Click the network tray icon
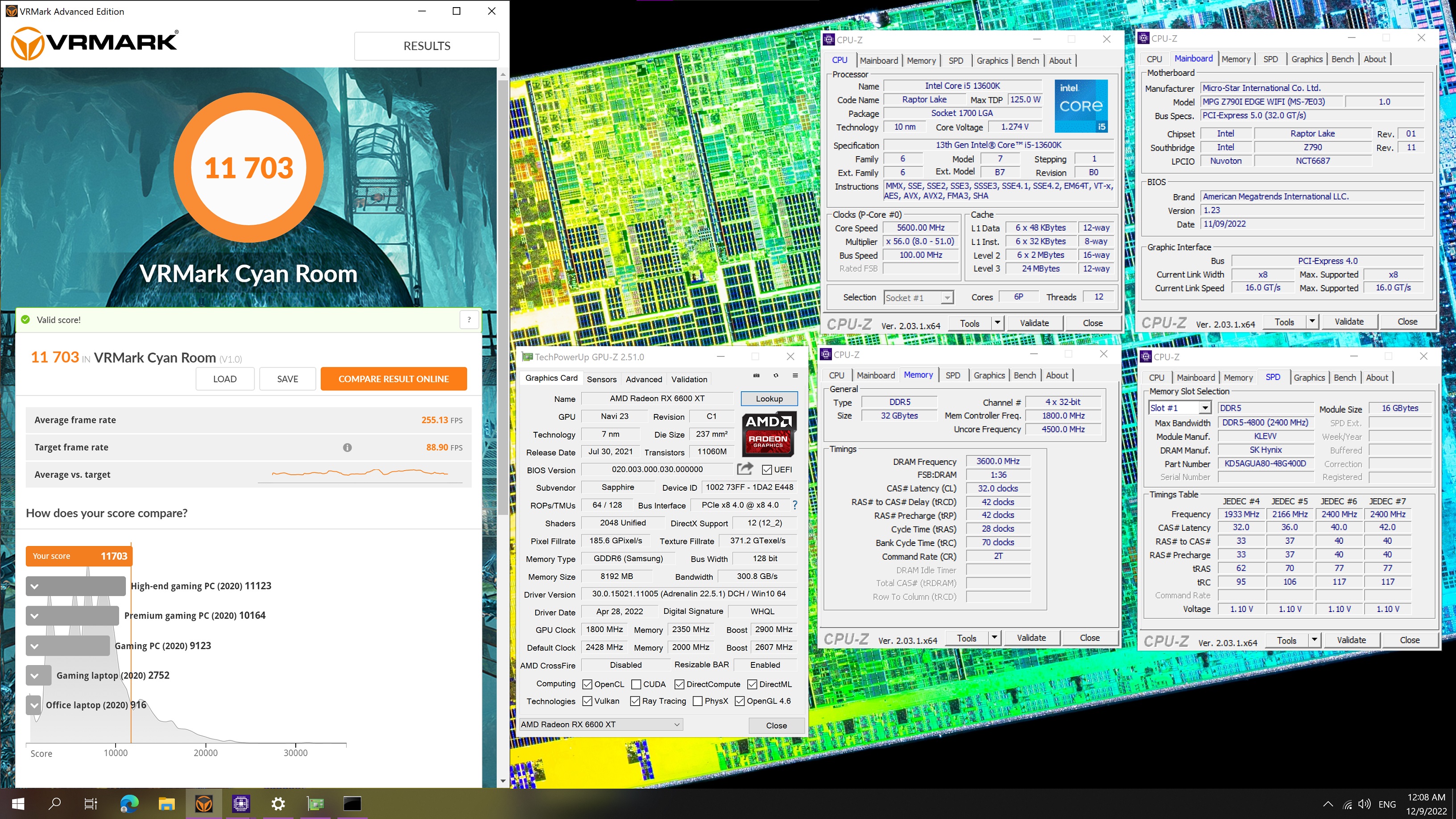The height and width of the screenshot is (819, 1456). 1348,804
